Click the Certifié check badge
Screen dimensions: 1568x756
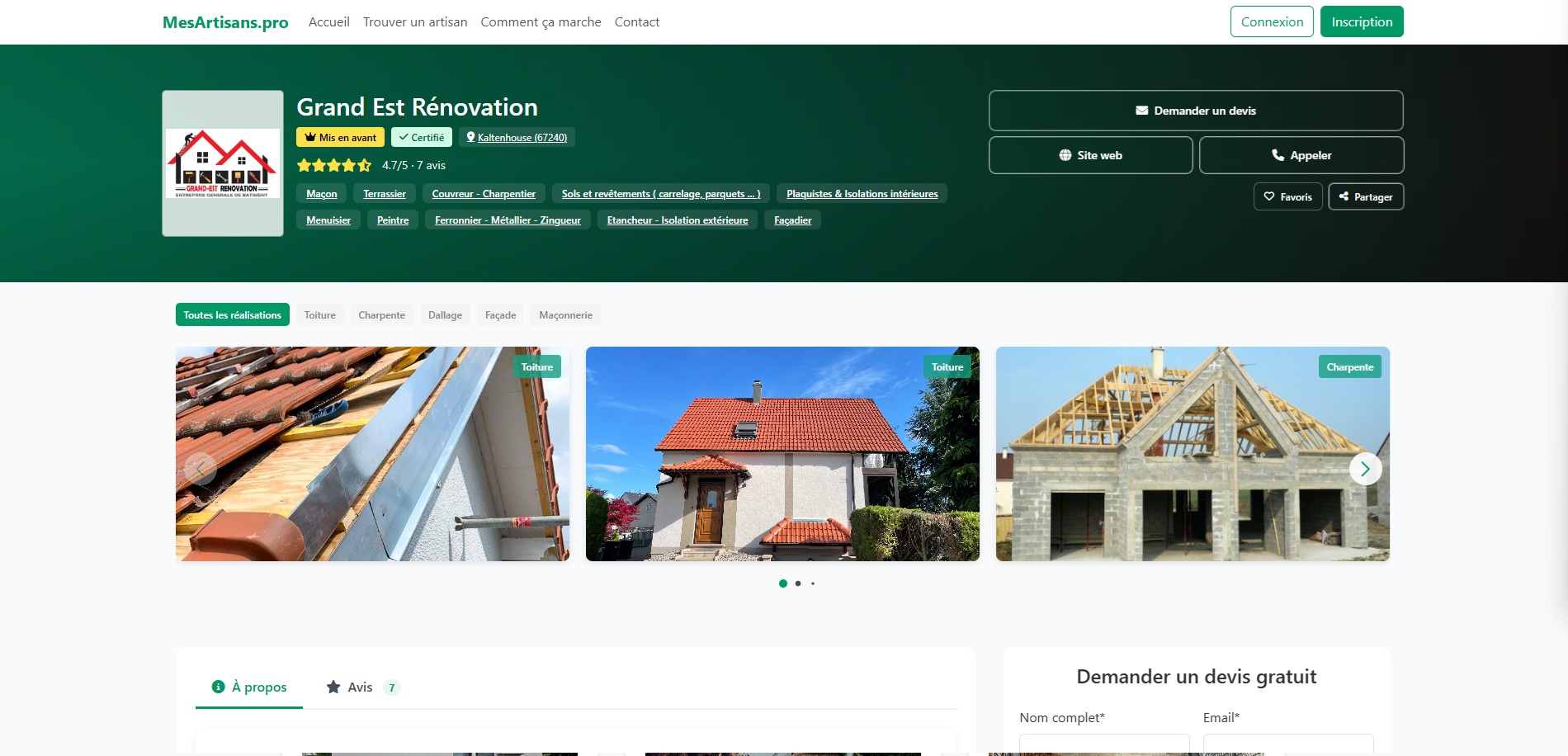(422, 138)
